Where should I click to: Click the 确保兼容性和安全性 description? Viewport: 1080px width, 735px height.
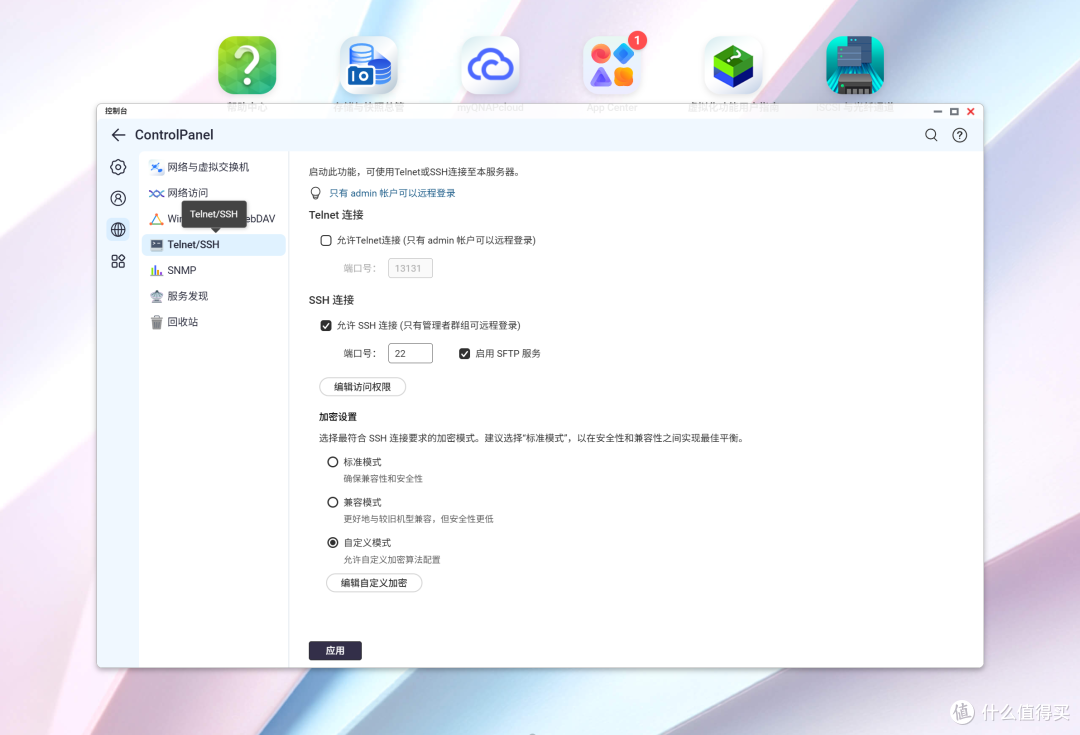tap(383, 479)
